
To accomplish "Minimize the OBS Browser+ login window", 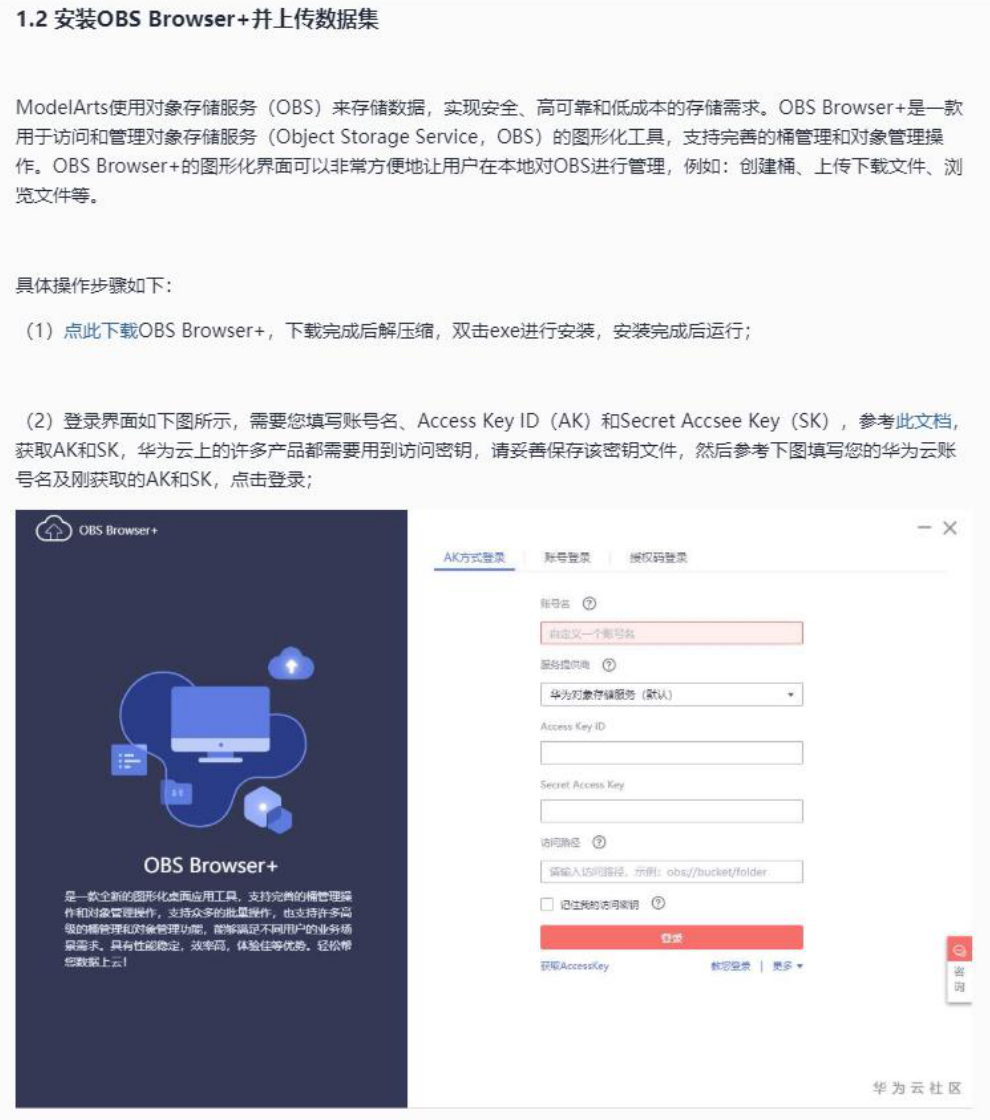I will point(924,528).
